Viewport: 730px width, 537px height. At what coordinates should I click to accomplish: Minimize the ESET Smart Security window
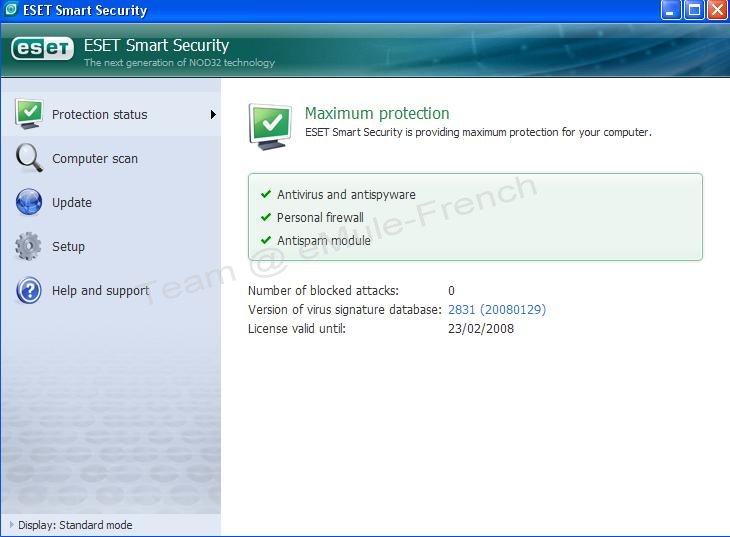click(670, 10)
